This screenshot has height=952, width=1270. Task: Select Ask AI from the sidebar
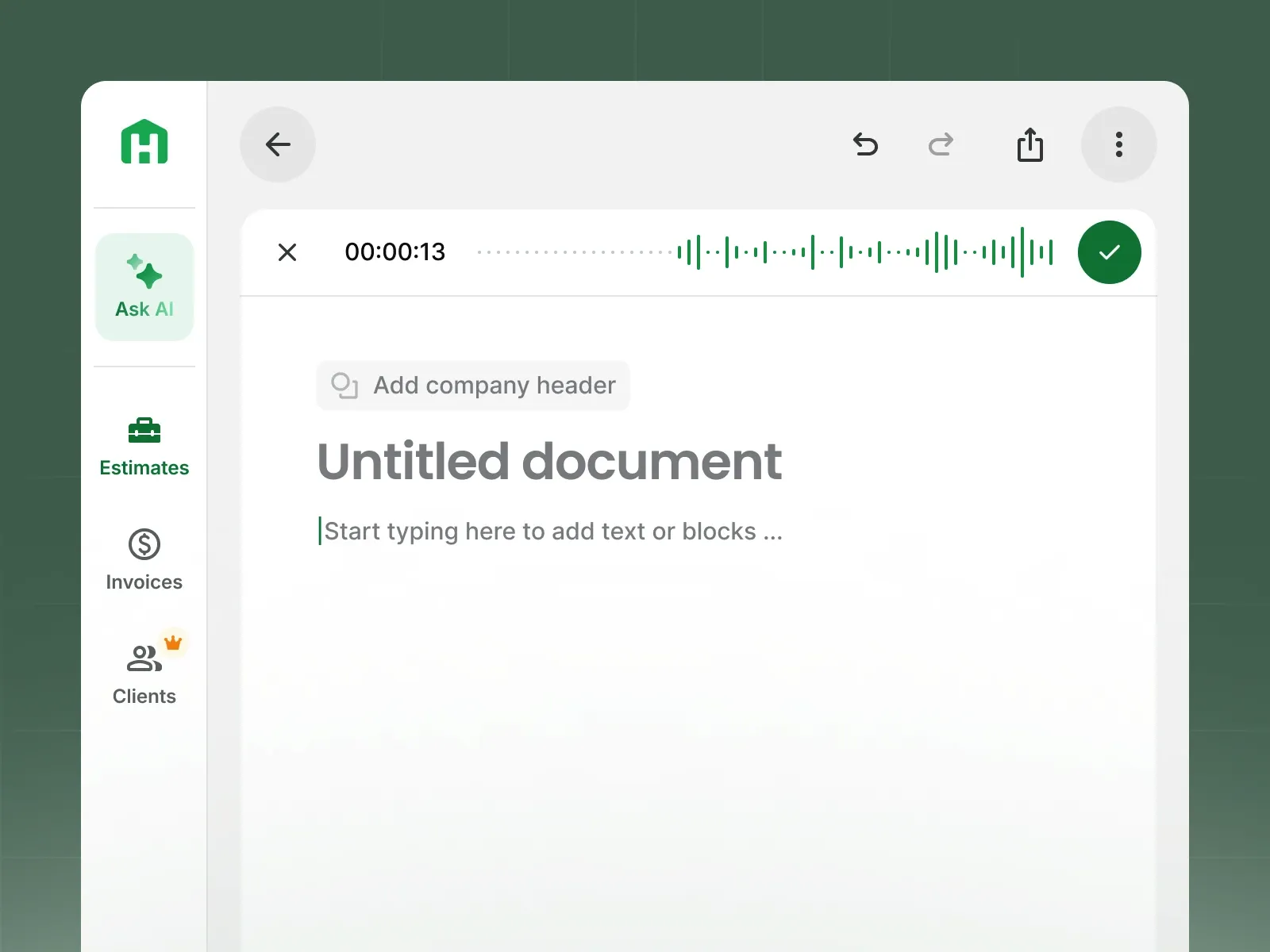tap(144, 309)
